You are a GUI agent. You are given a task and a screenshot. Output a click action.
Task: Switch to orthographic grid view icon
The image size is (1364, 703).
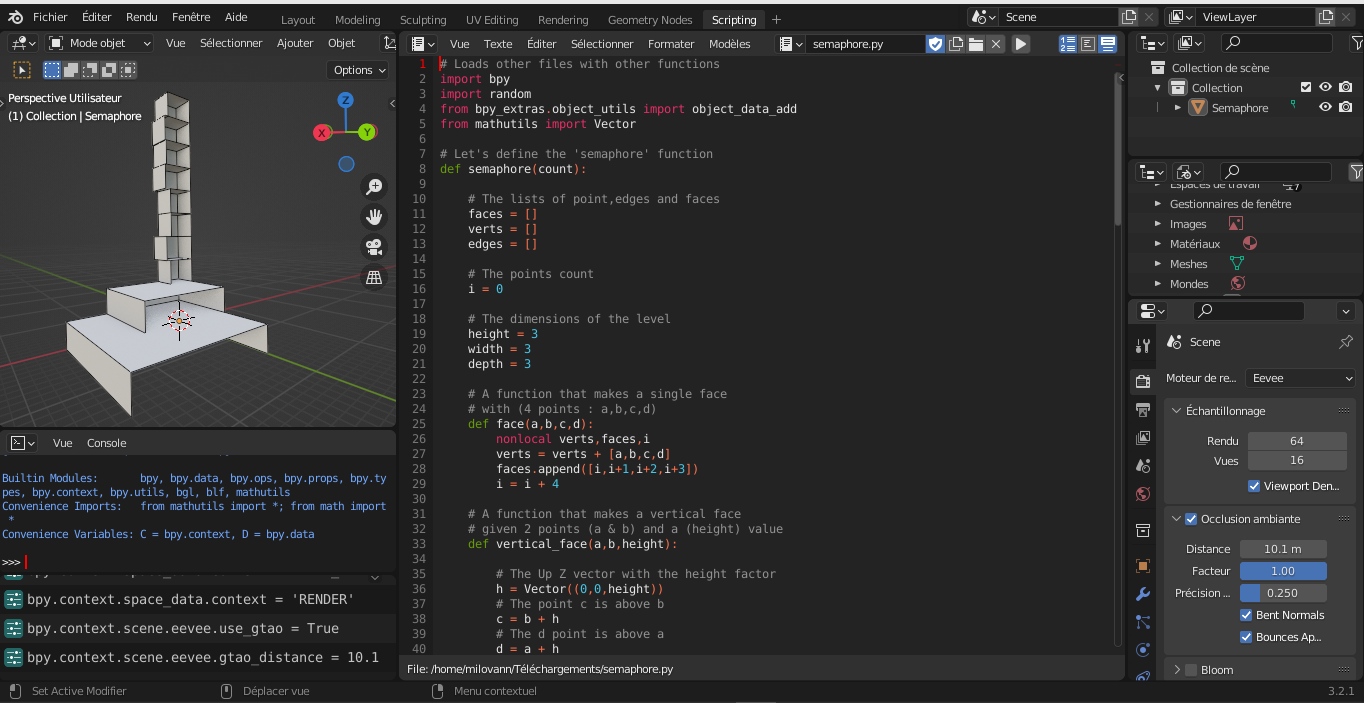pyautogui.click(x=374, y=278)
